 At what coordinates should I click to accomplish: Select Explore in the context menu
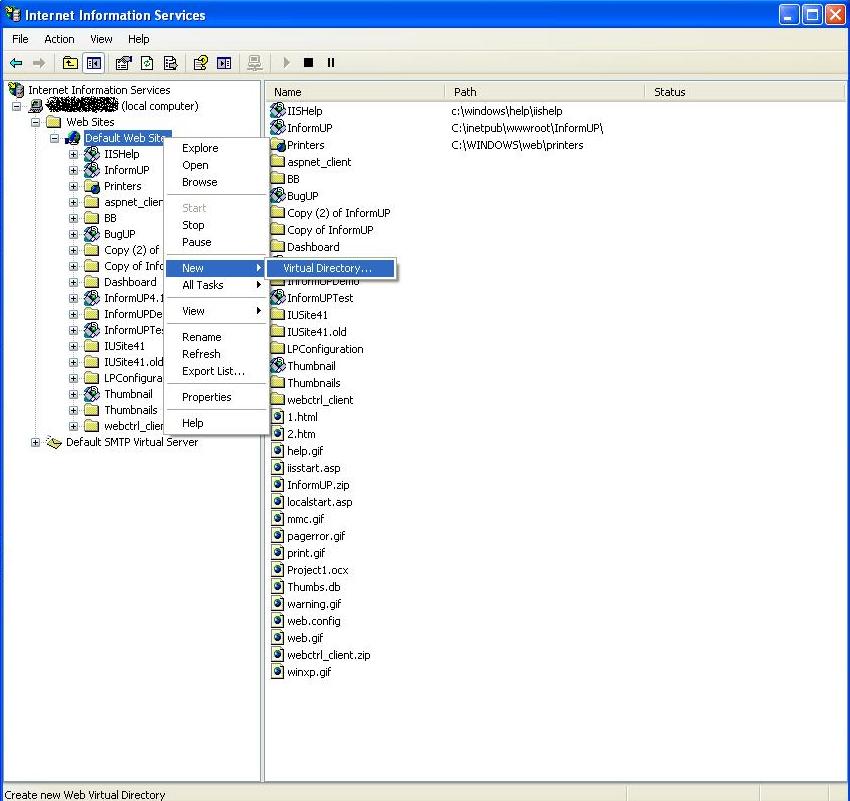click(x=216, y=148)
